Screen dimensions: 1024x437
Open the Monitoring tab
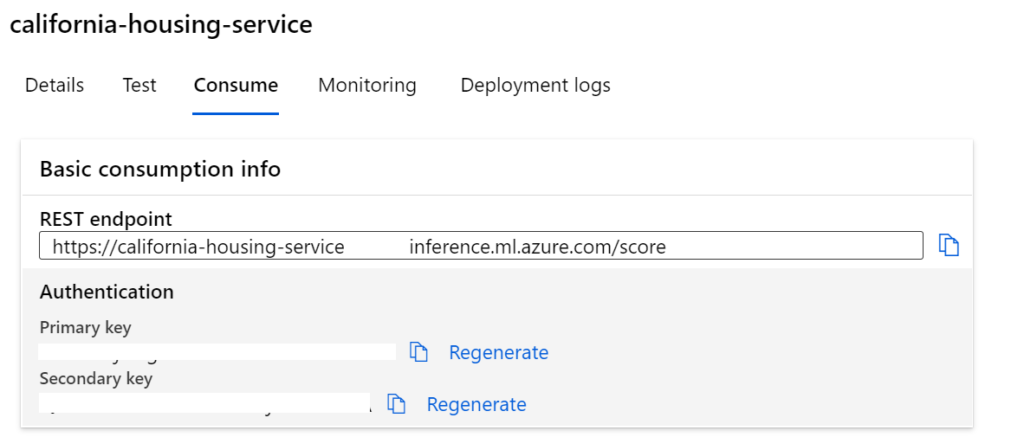pos(367,86)
